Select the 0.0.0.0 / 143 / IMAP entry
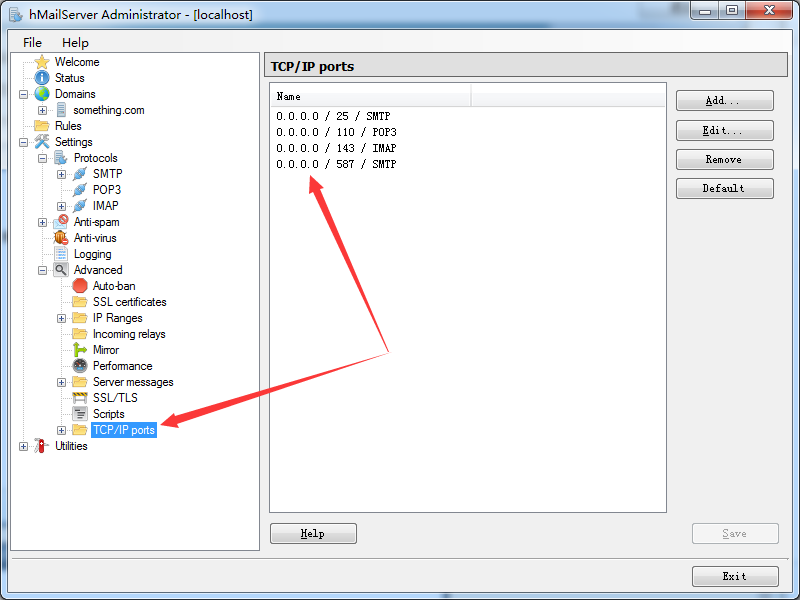800x600 pixels. click(x=336, y=148)
